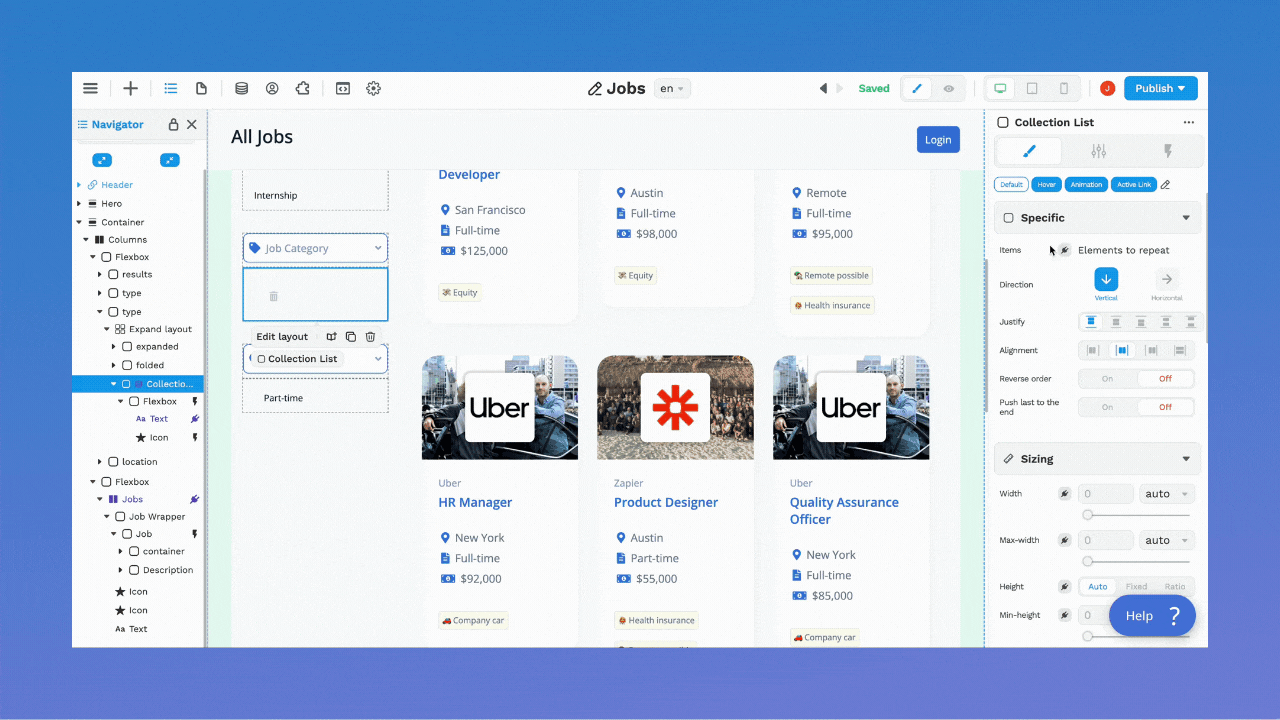The width and height of the screenshot is (1280, 720).
Task: Open the Data database icon
Action: coord(241,88)
